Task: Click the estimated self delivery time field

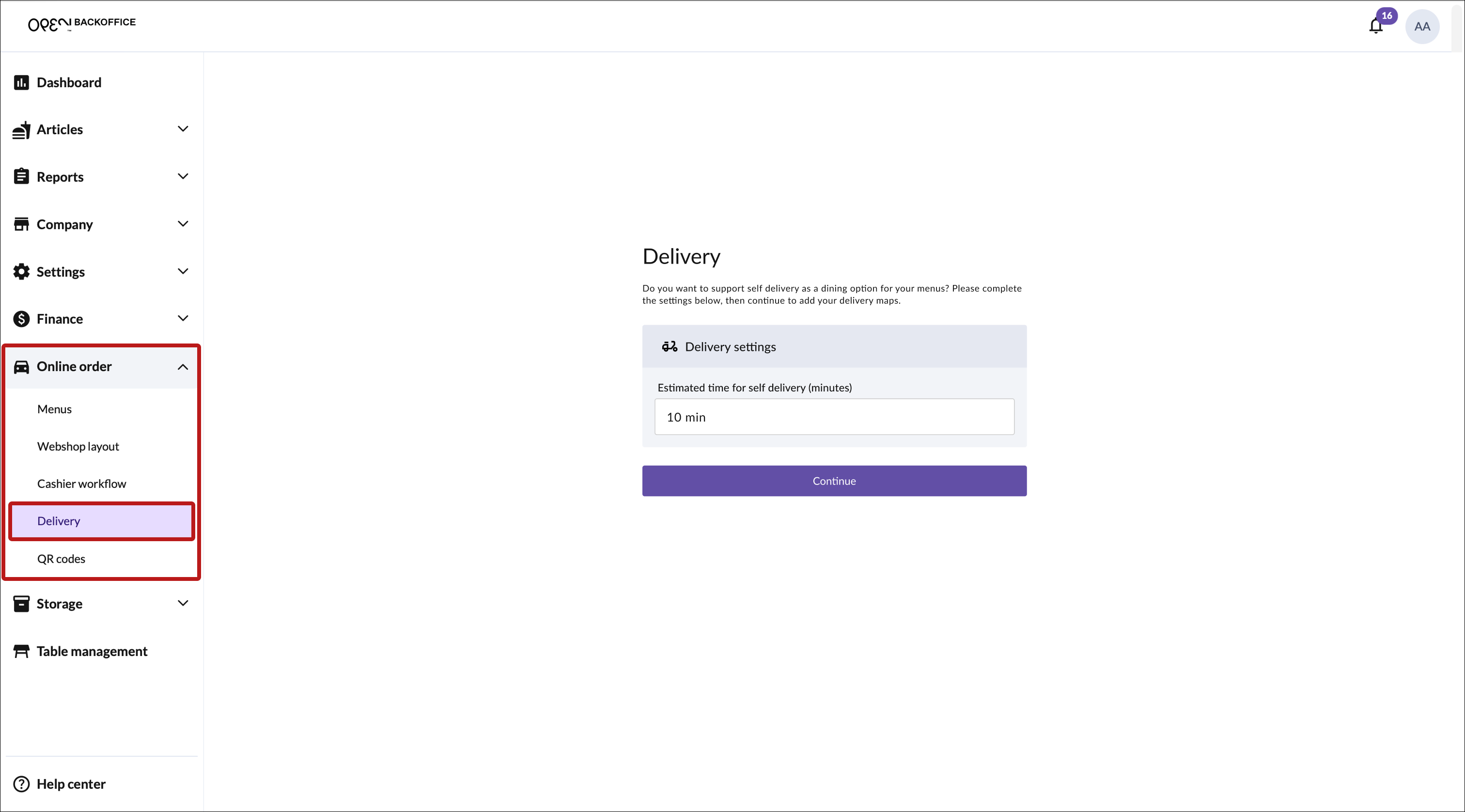Action: [834, 417]
